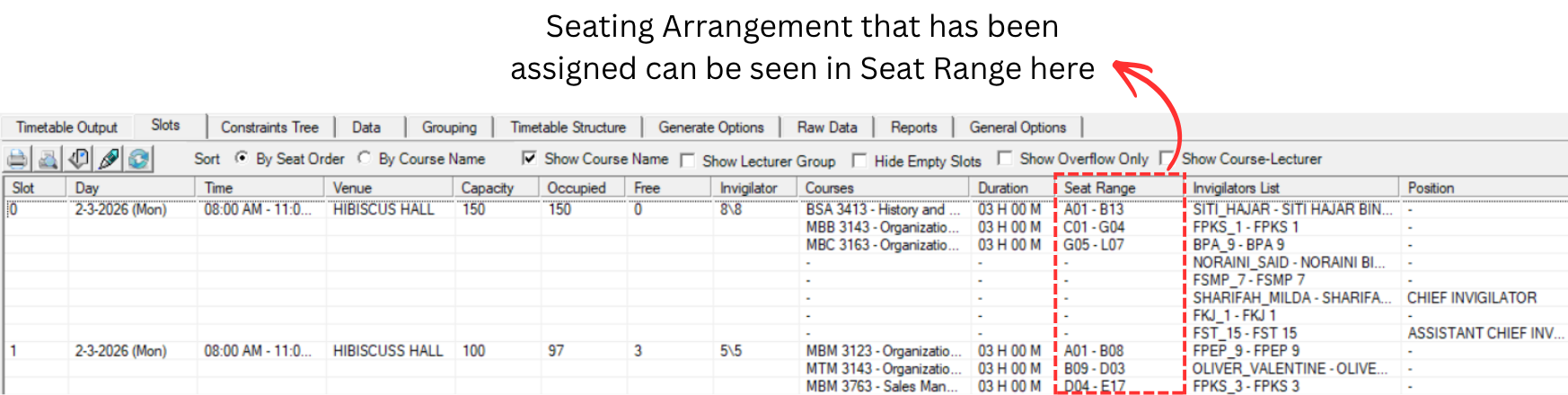Click the Courses column header
The height and width of the screenshot is (395, 1568).
(884, 188)
